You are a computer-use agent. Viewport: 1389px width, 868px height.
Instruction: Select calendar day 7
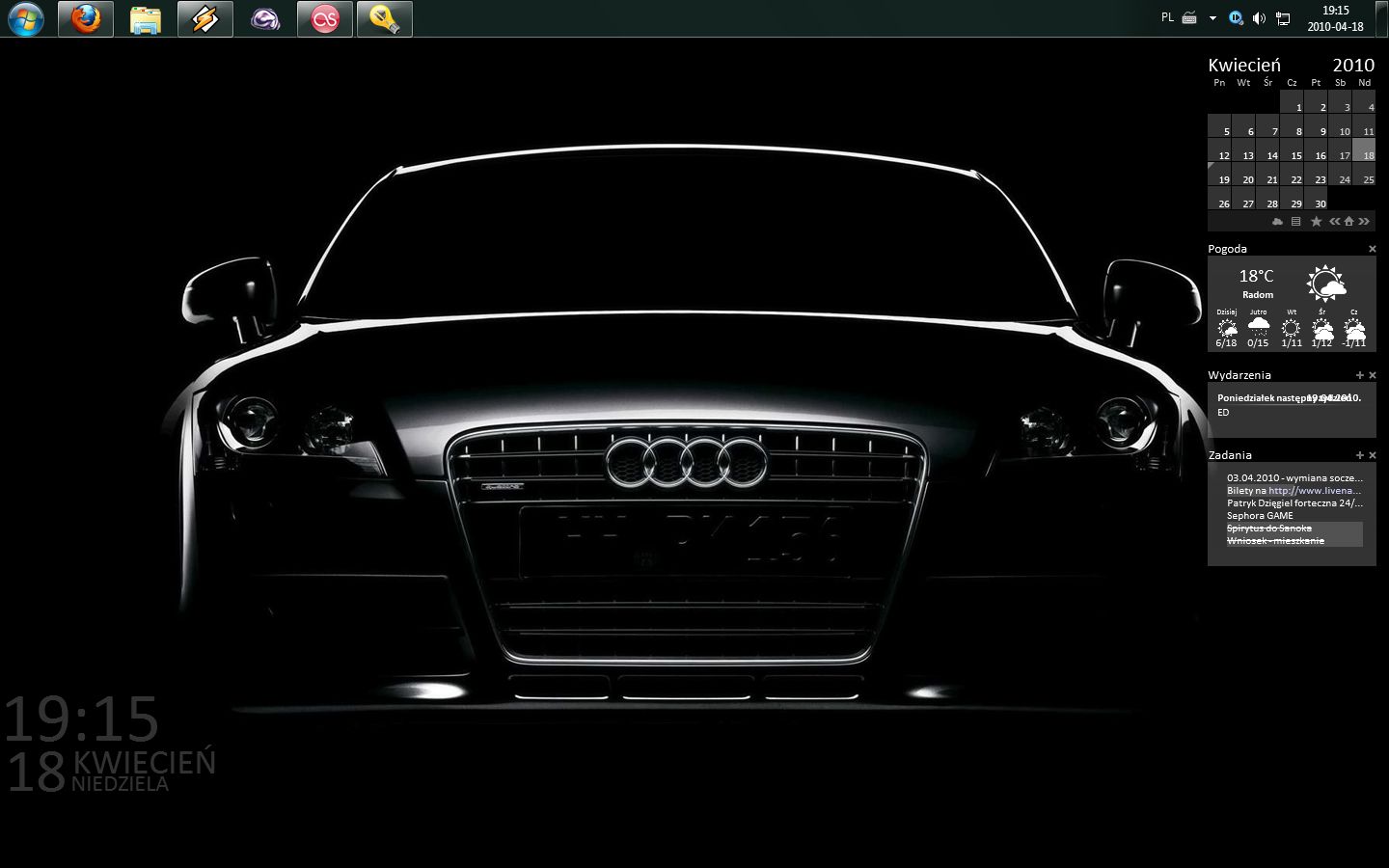coord(1267,126)
